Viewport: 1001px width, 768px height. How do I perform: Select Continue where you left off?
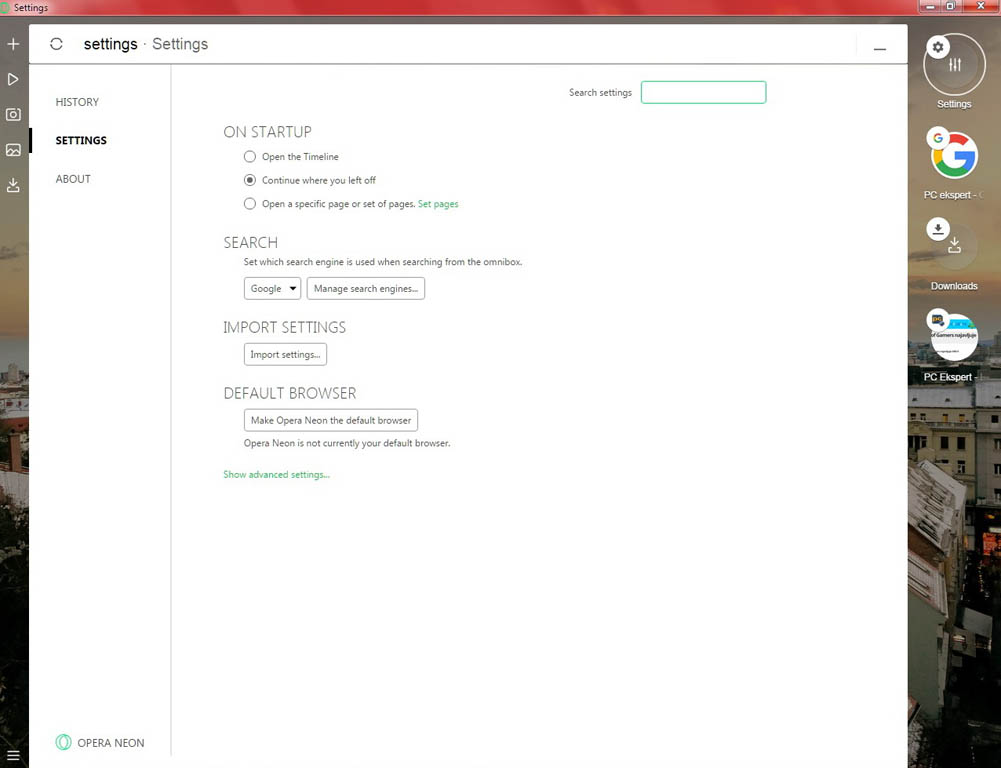tap(250, 180)
